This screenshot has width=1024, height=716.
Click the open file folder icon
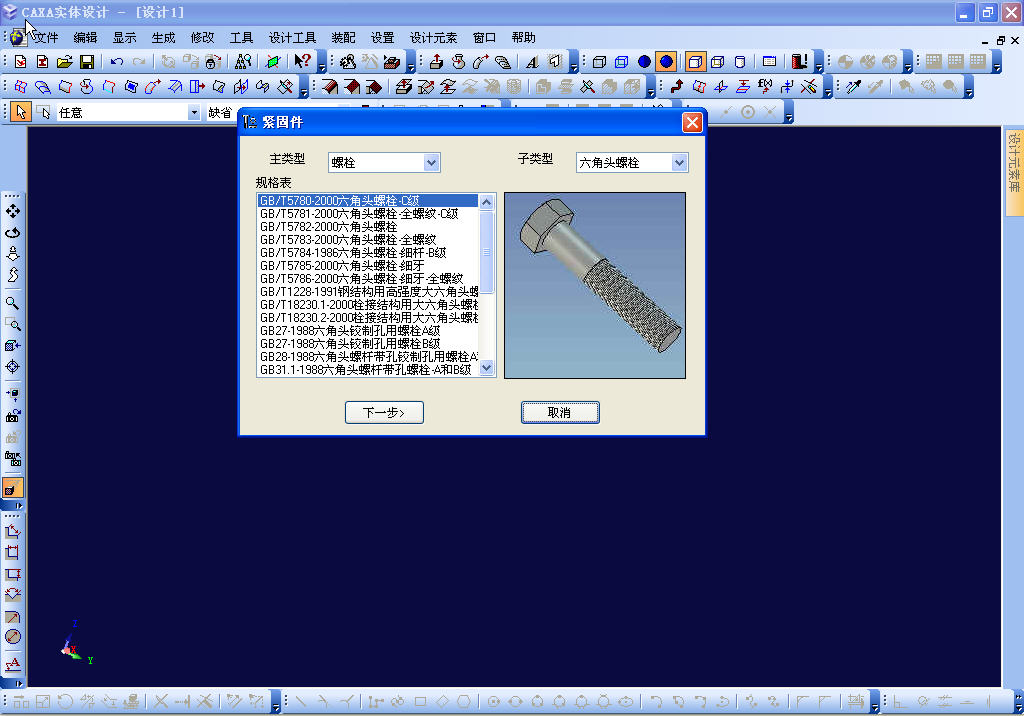[x=64, y=61]
